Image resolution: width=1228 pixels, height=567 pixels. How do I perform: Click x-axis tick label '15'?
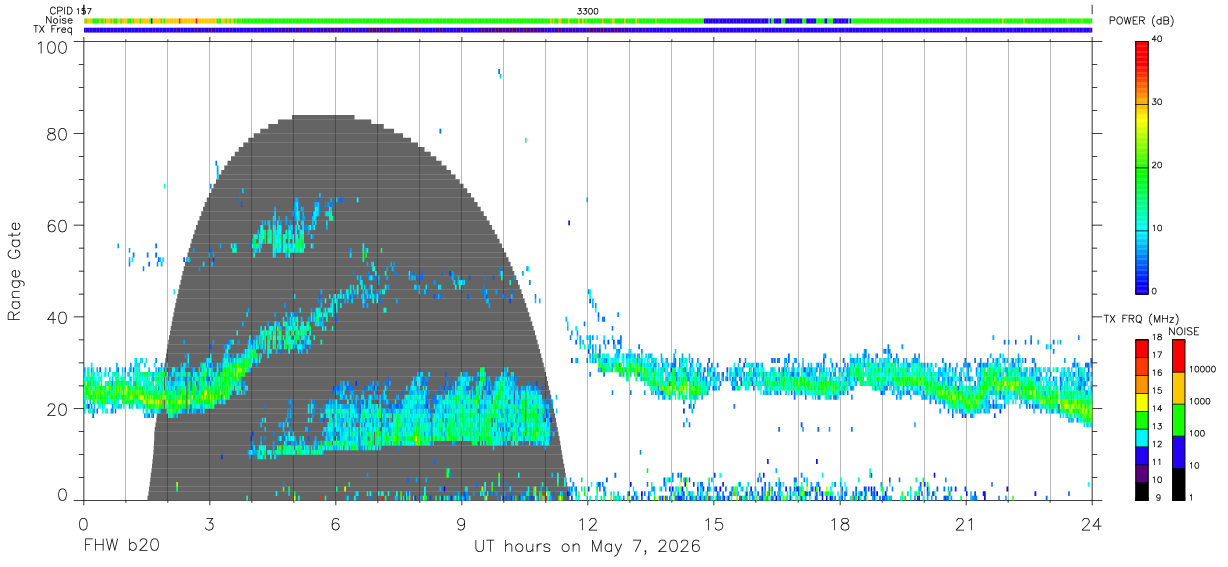(714, 523)
